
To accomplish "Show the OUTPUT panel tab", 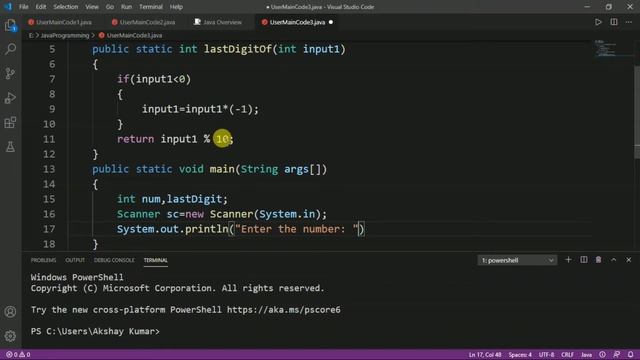I will [x=75, y=260].
